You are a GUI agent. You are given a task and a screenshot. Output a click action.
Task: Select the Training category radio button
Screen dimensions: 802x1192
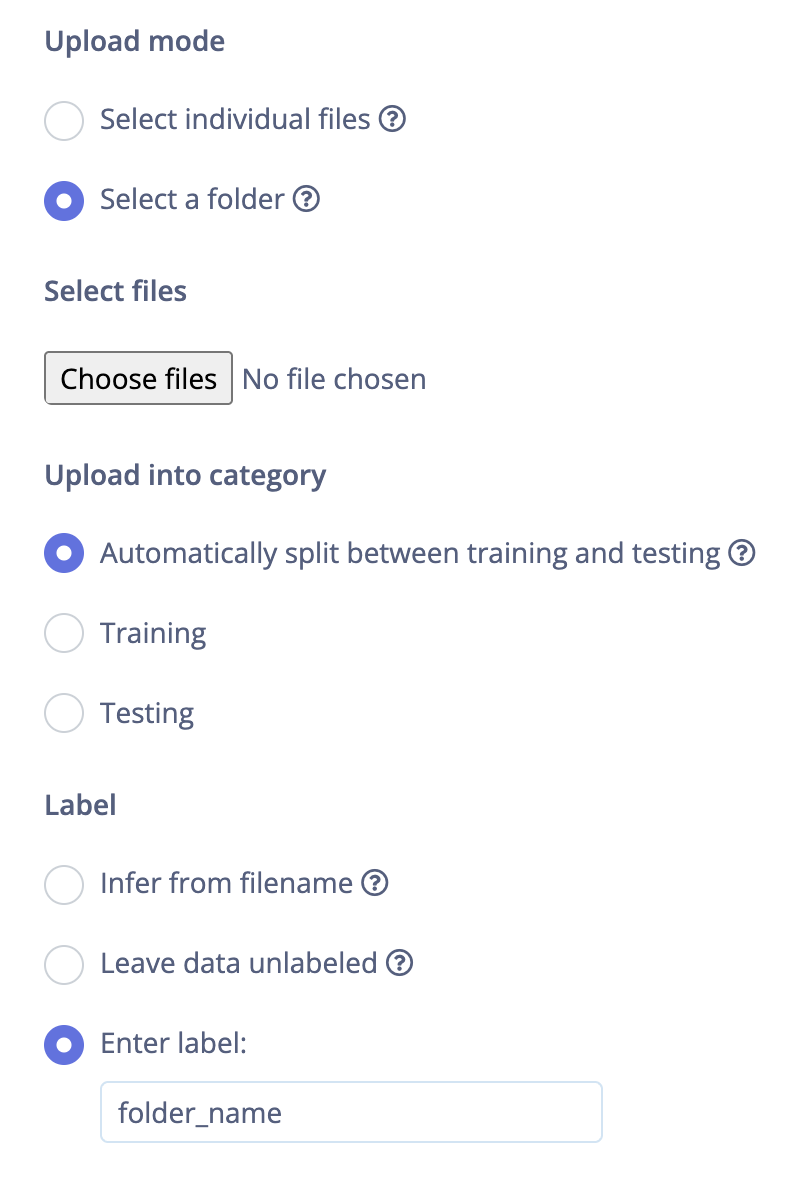(x=64, y=634)
